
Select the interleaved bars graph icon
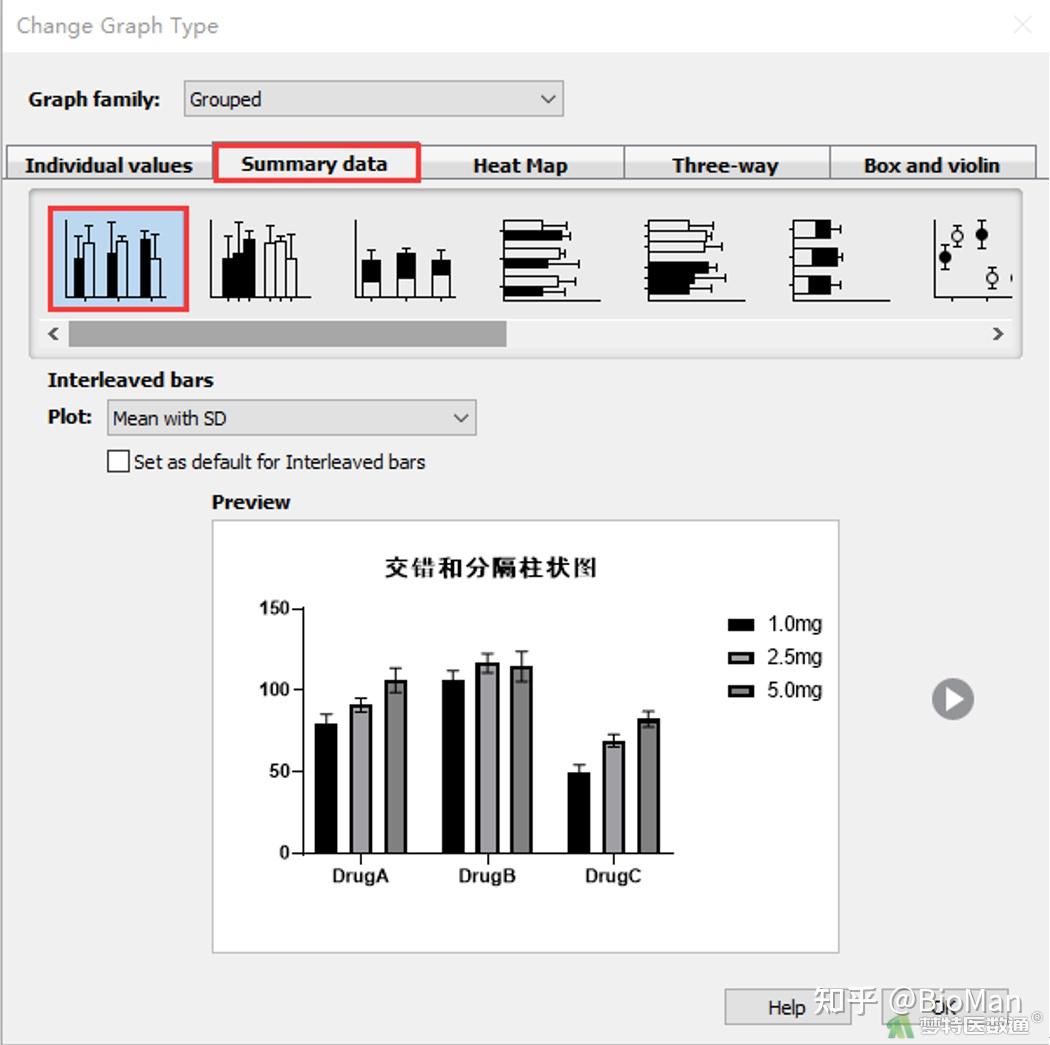(118, 259)
